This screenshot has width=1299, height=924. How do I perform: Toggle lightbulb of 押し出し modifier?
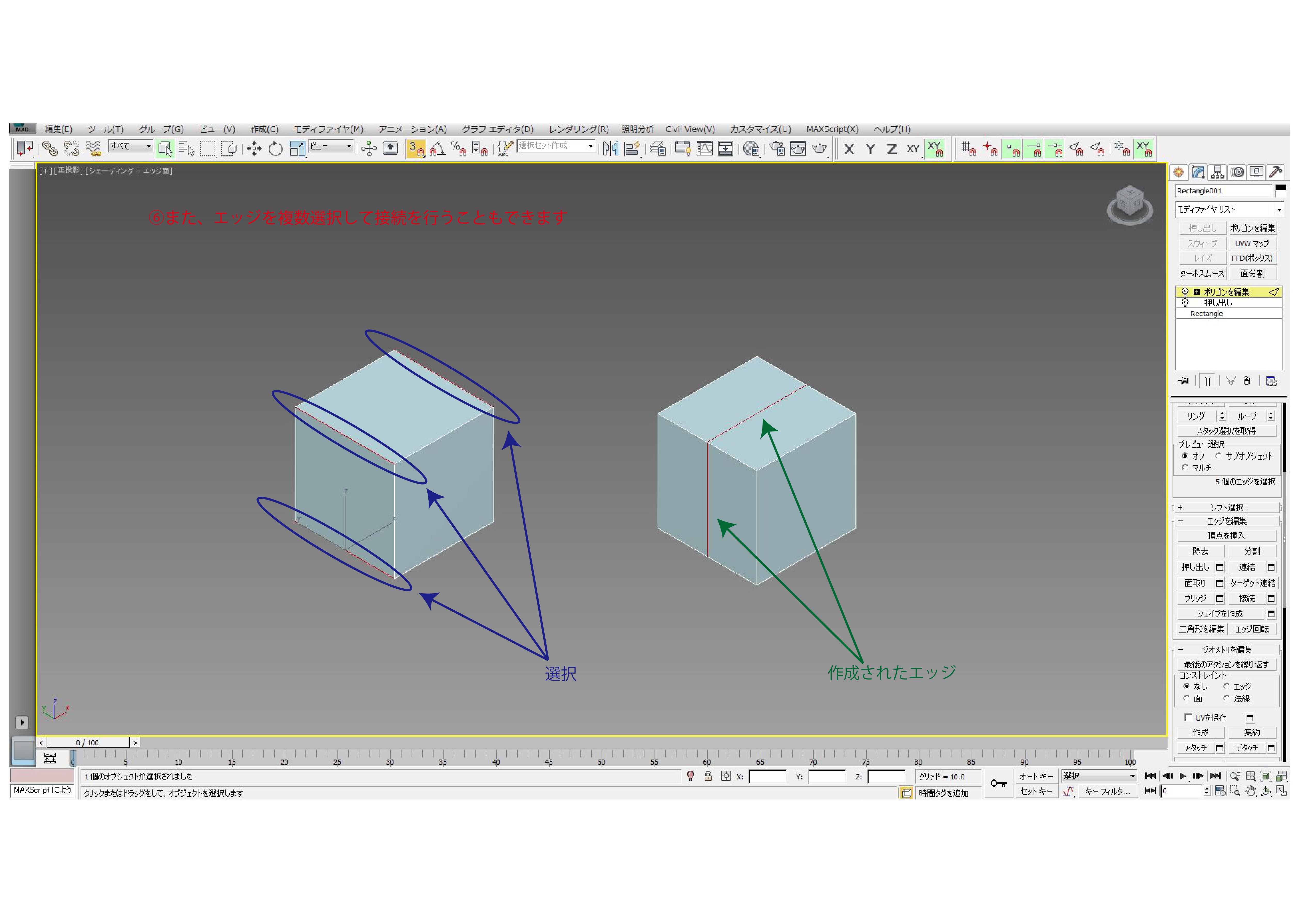(x=1185, y=303)
